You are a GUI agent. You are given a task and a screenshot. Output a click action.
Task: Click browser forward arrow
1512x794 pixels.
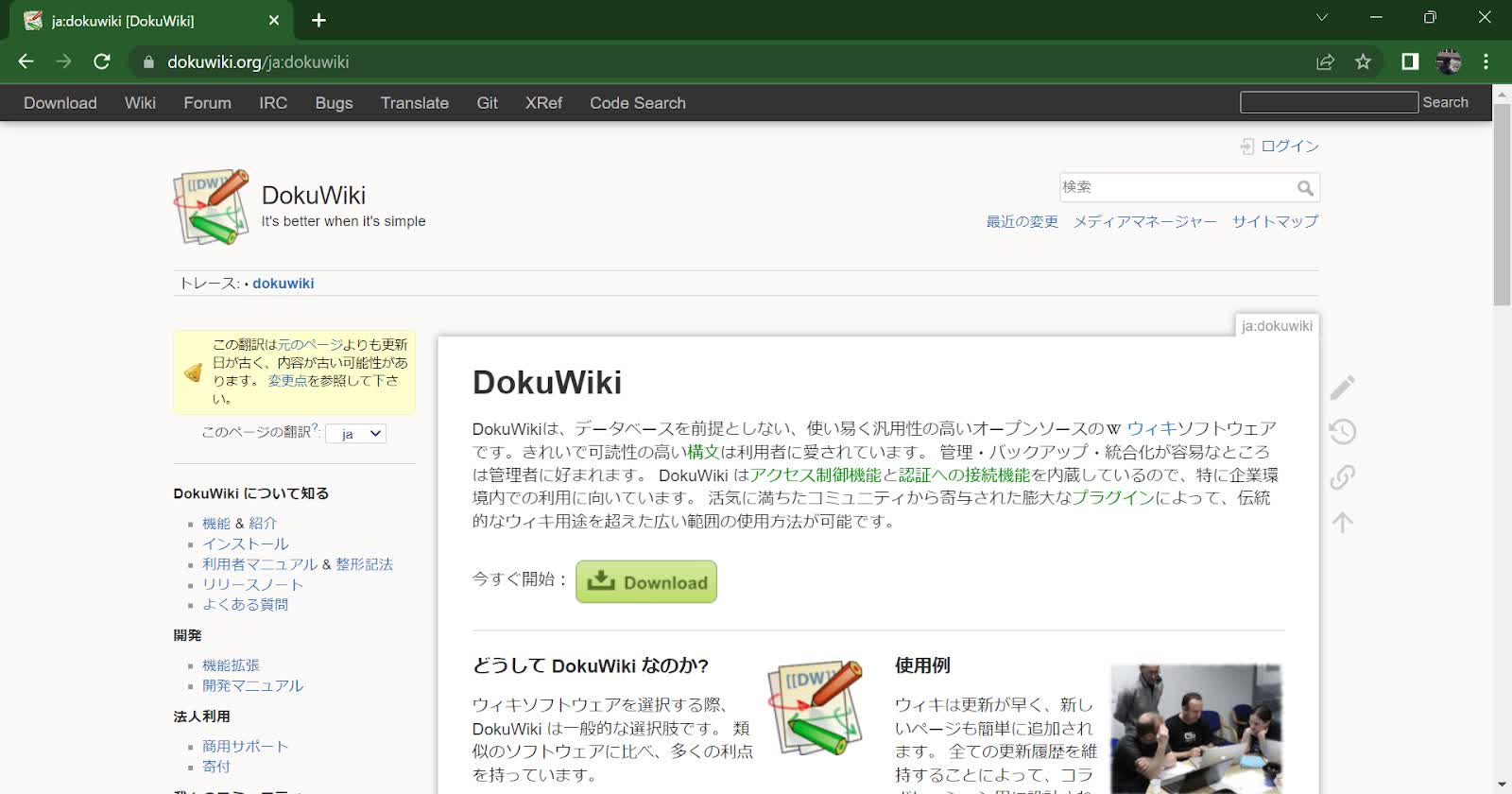[x=63, y=61]
